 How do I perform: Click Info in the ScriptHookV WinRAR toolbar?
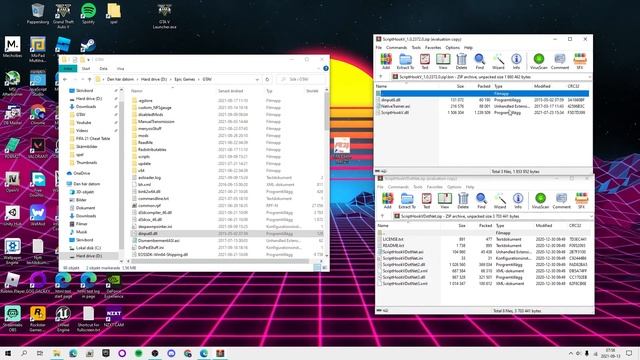pyautogui.click(x=516, y=61)
